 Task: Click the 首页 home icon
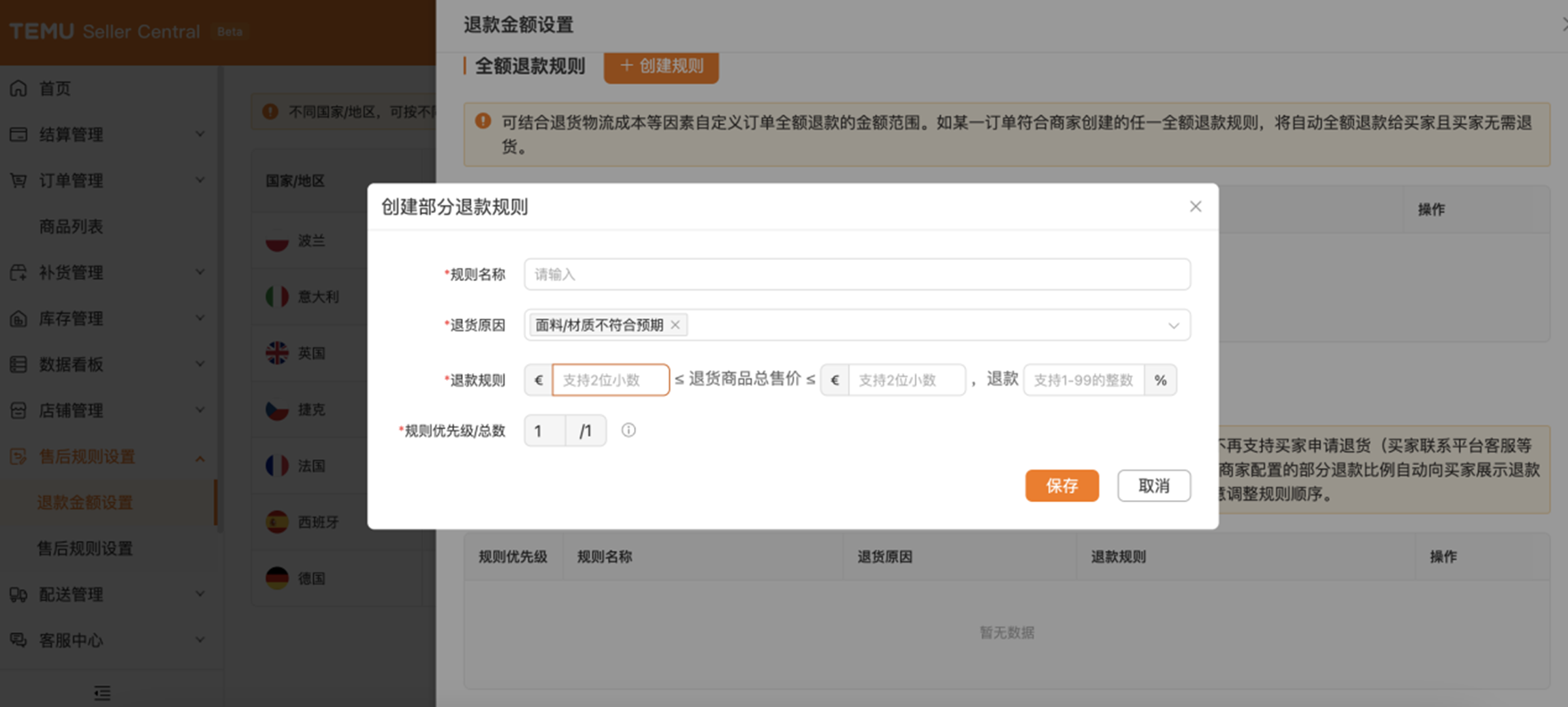coord(18,88)
